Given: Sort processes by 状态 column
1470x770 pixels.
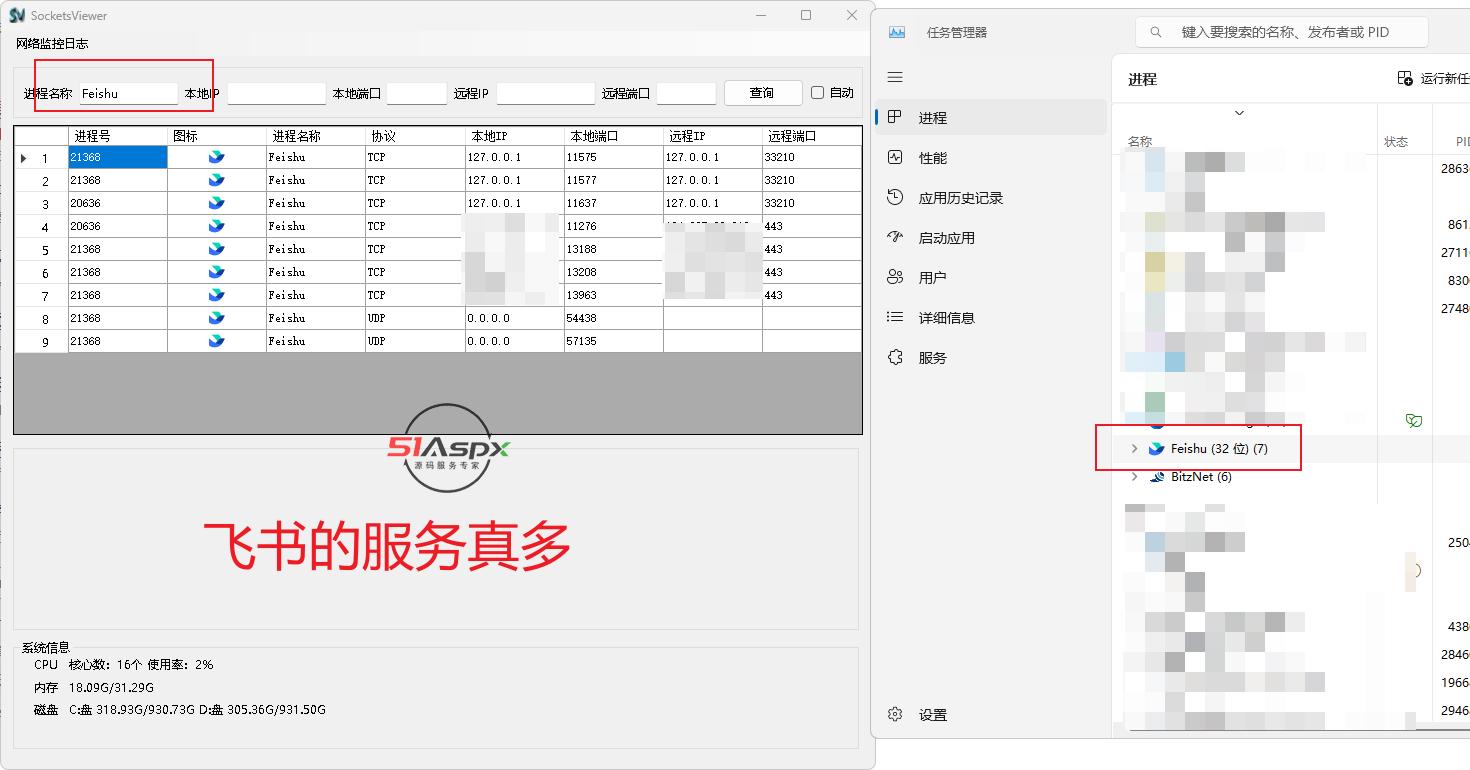Looking at the screenshot, I should [x=1396, y=142].
